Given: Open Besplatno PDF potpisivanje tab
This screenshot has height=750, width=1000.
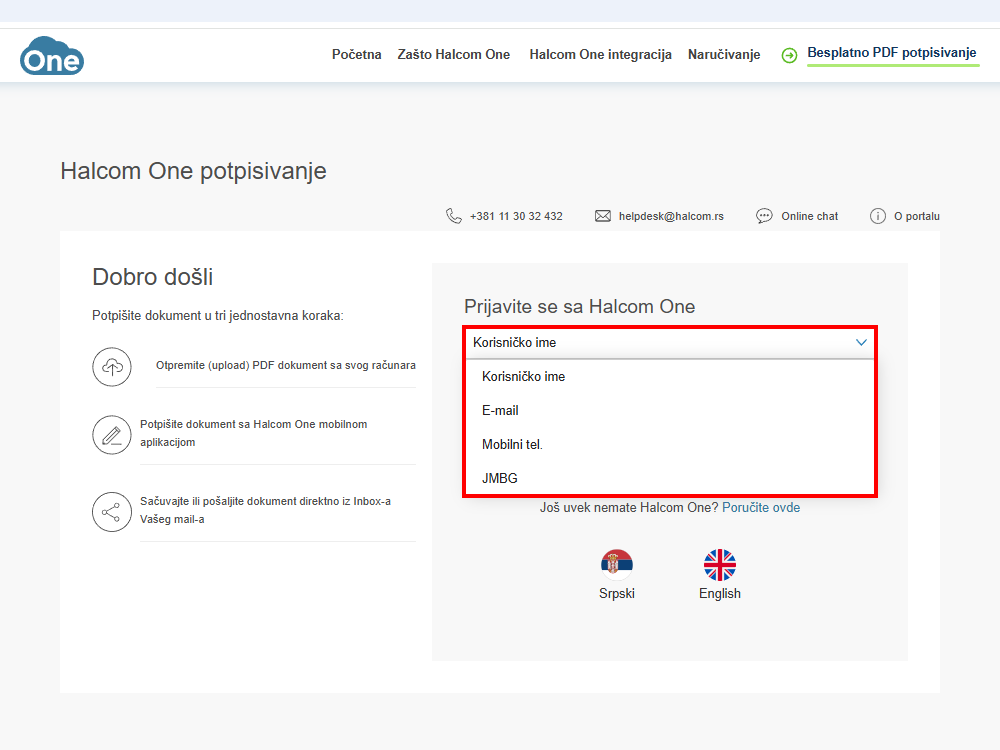Looking at the screenshot, I should click(892, 53).
